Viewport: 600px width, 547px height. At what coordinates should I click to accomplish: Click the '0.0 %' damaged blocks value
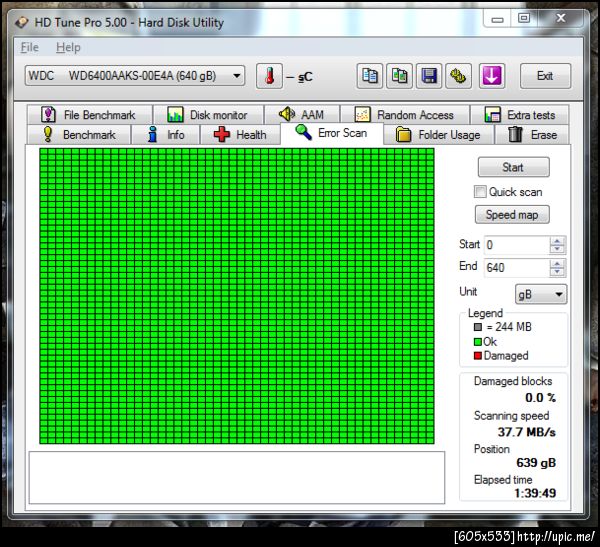click(x=540, y=398)
